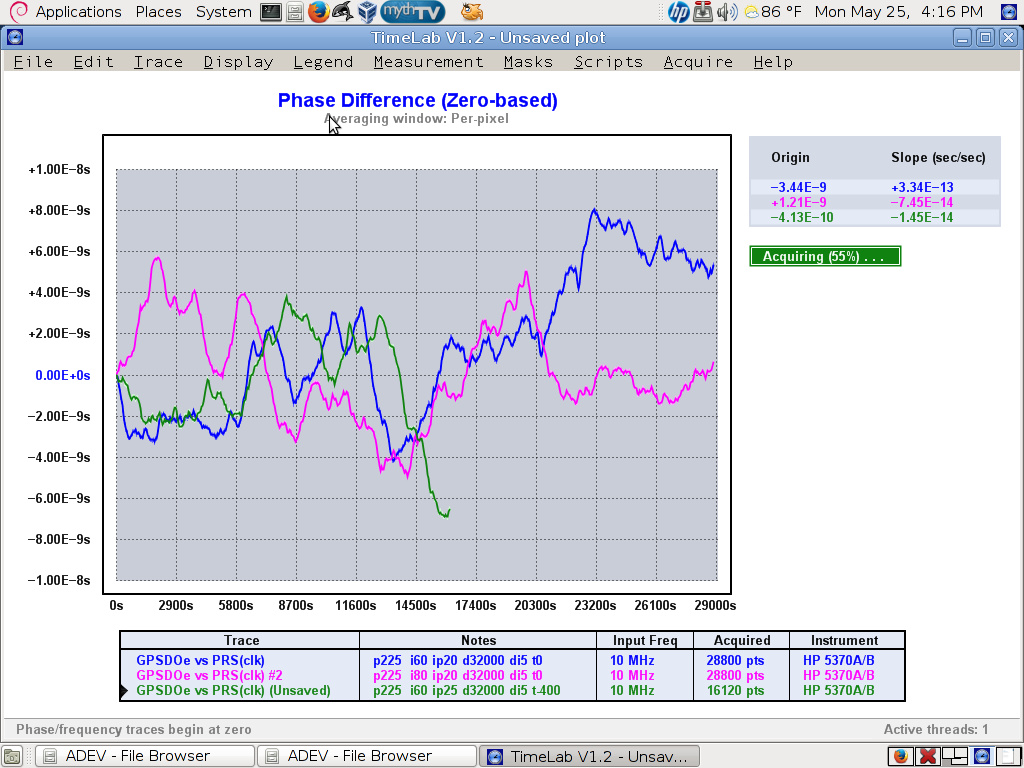This screenshot has height=768, width=1024.
Task: Click the Acquiring 55% progress bar
Action: (825, 257)
